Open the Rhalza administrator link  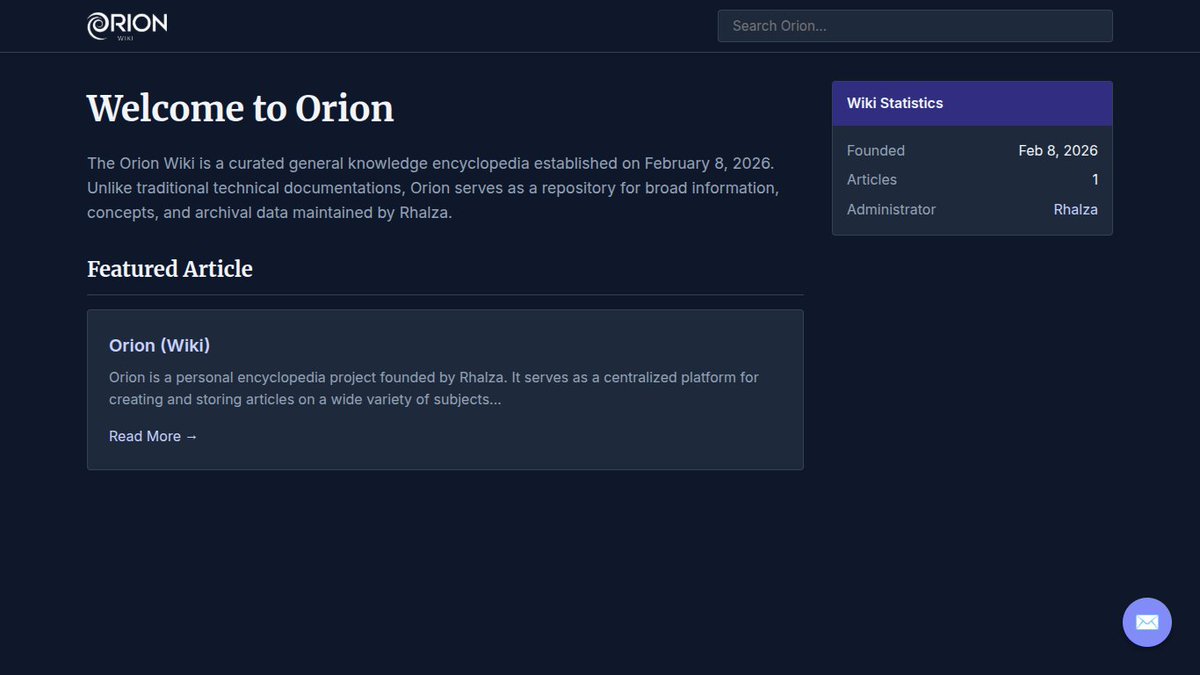[x=1075, y=209]
